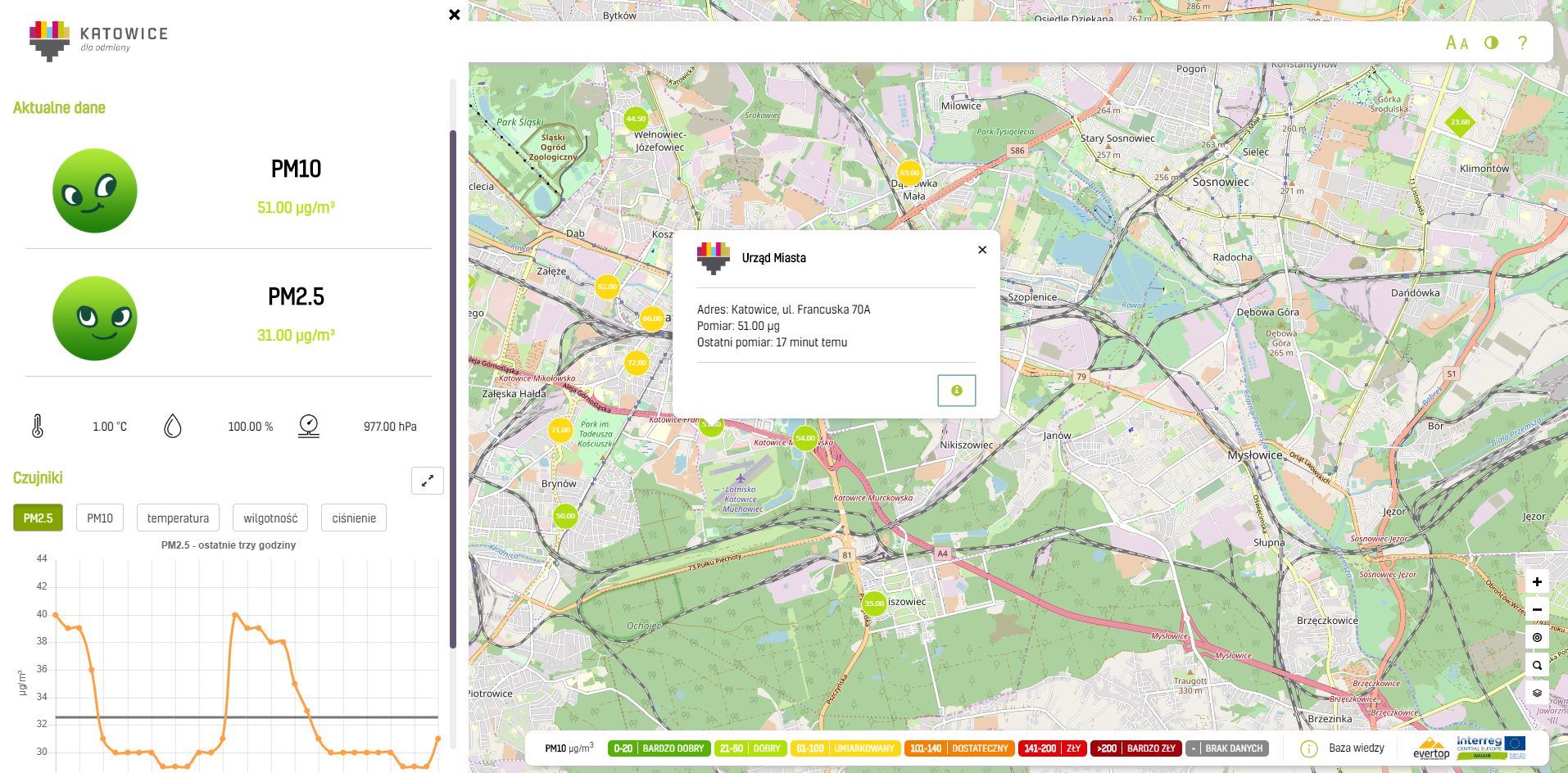Screen dimensions: 1568x773
Task: Expand the Czujniki chart fullscreen
Action: pyautogui.click(x=427, y=481)
